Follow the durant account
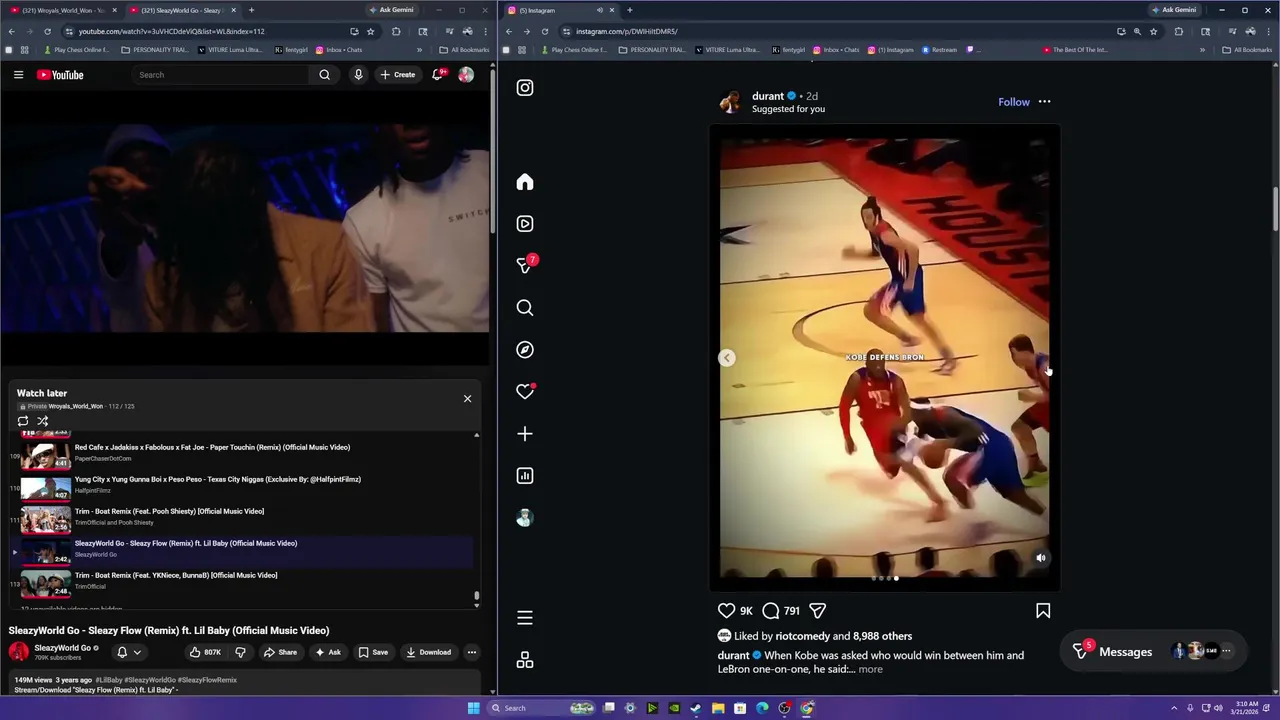 tap(1014, 102)
